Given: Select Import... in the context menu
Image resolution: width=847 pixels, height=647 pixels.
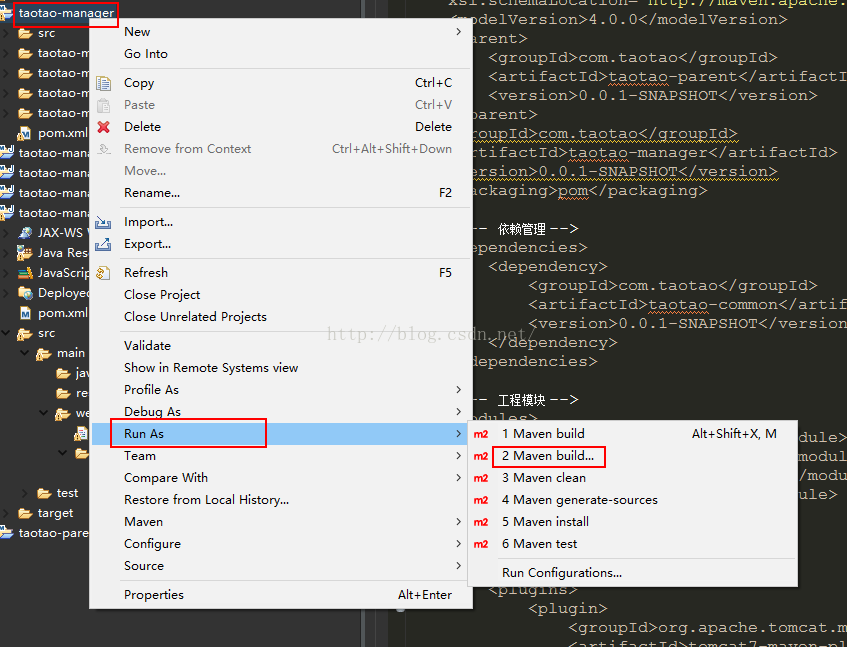Looking at the screenshot, I should [281, 222].
